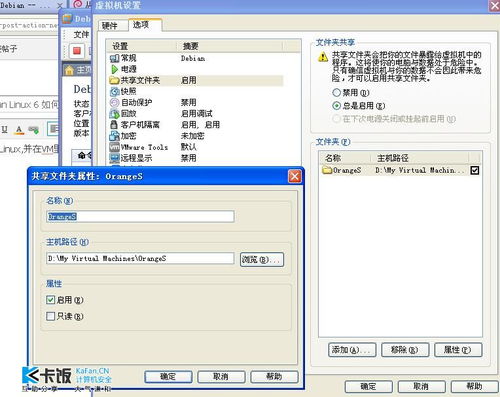Open the 文件 menu in VMware window
This screenshot has height=397, width=500.
[x=82, y=34]
